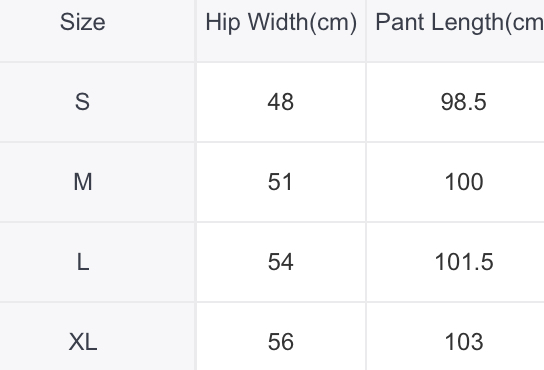Select the M size row label

pyautogui.click(x=83, y=182)
